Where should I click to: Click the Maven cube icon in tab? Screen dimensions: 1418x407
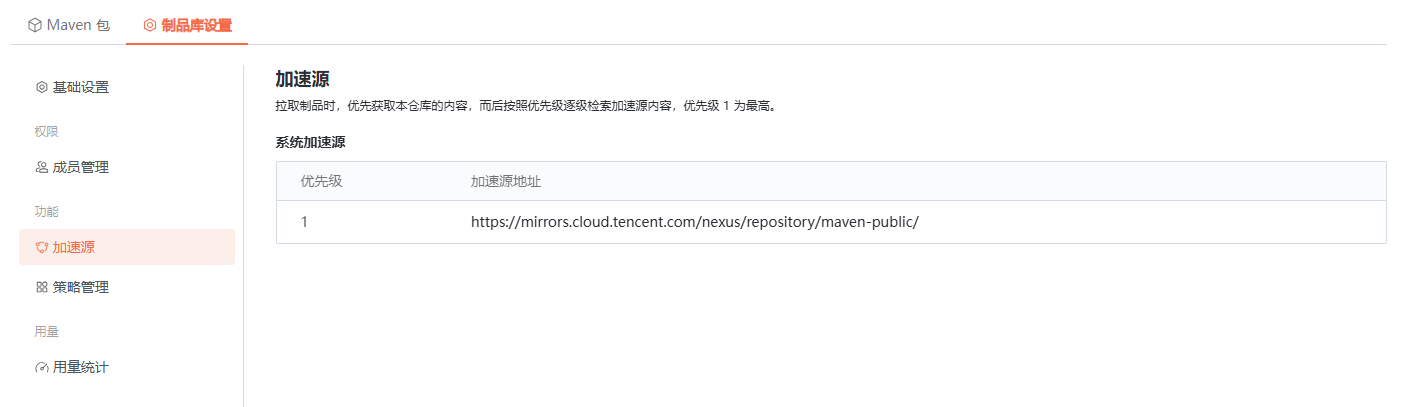click(35, 25)
